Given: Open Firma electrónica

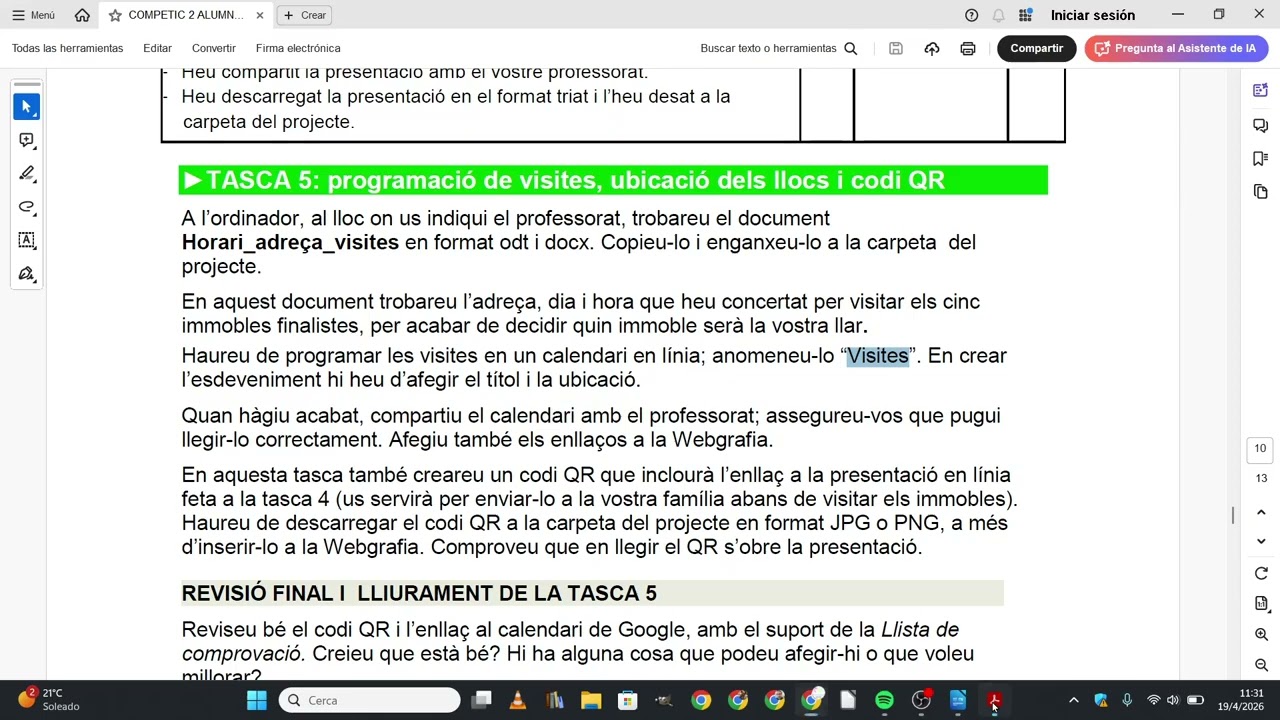Looking at the screenshot, I should pos(298,48).
